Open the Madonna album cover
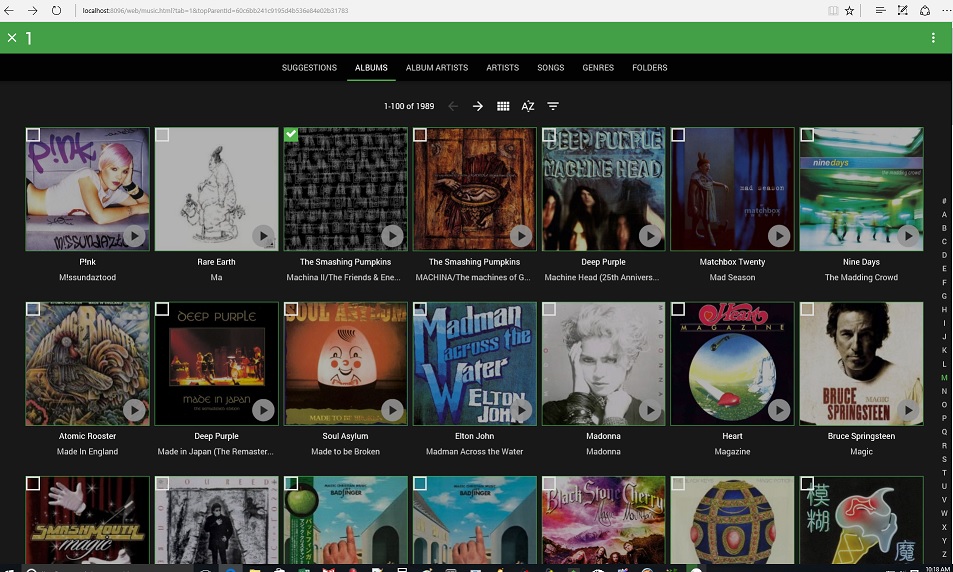 604,364
